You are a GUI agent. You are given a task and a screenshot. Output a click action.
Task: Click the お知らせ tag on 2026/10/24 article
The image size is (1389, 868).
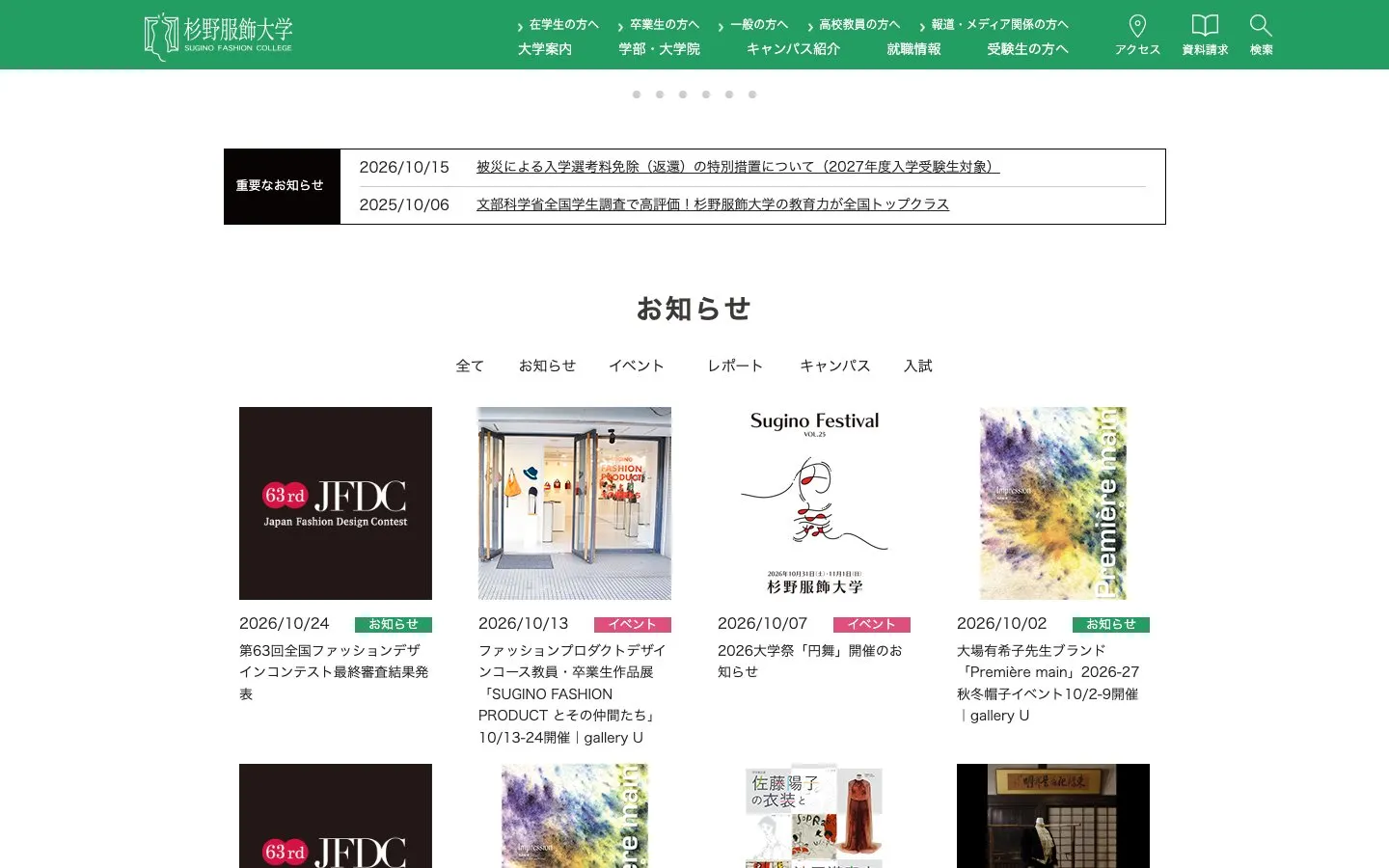[394, 625]
